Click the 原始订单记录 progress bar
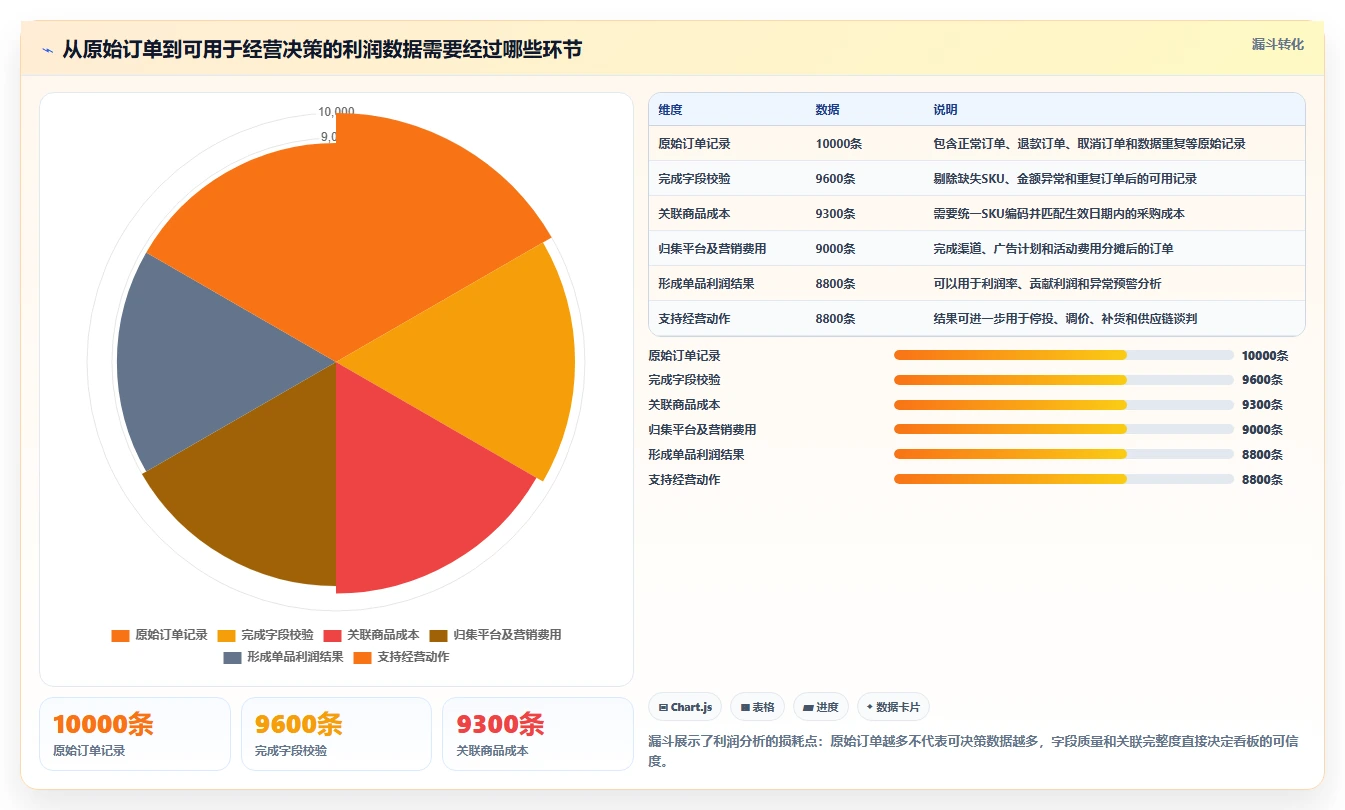This screenshot has height=810, width=1345. pos(1063,355)
